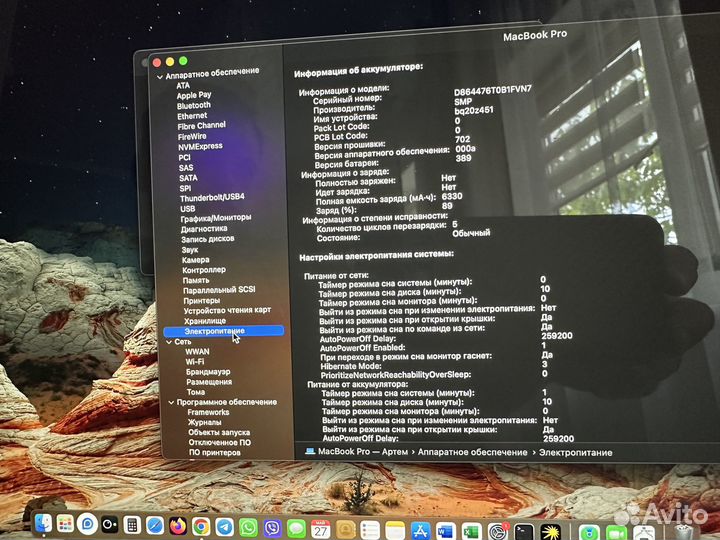Select Устройство чтения карт in the sidebar
This screenshot has width=720, height=540.
point(227,311)
